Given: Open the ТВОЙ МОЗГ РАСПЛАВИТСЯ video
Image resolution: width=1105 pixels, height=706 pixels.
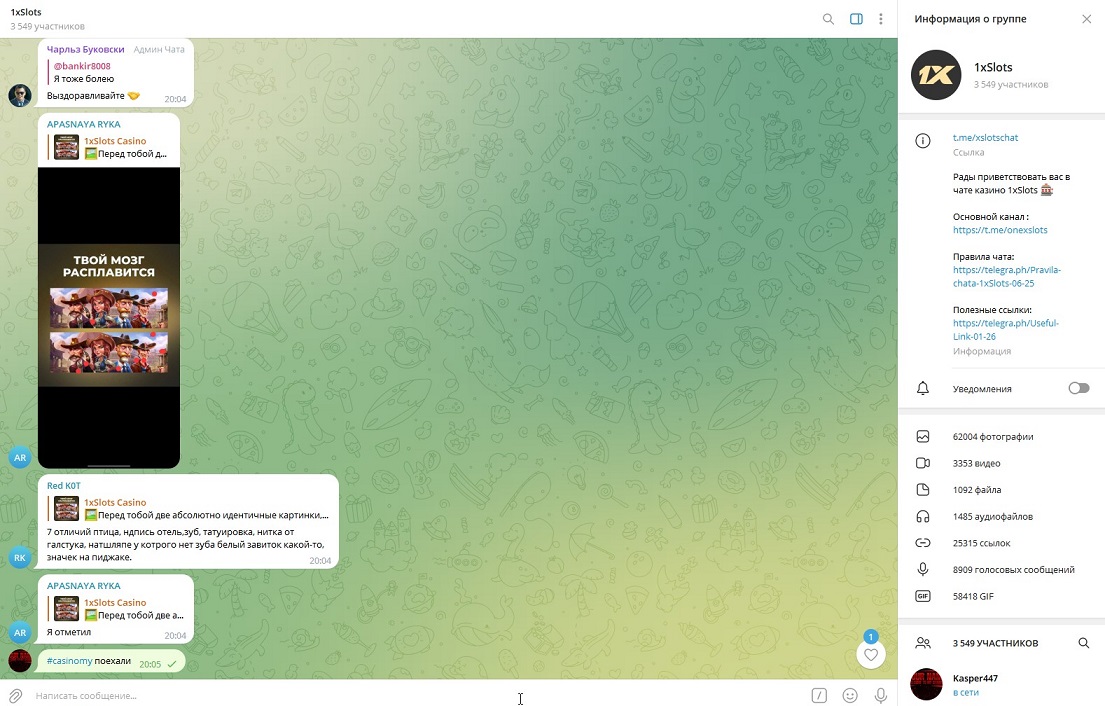Looking at the screenshot, I should click(x=109, y=318).
